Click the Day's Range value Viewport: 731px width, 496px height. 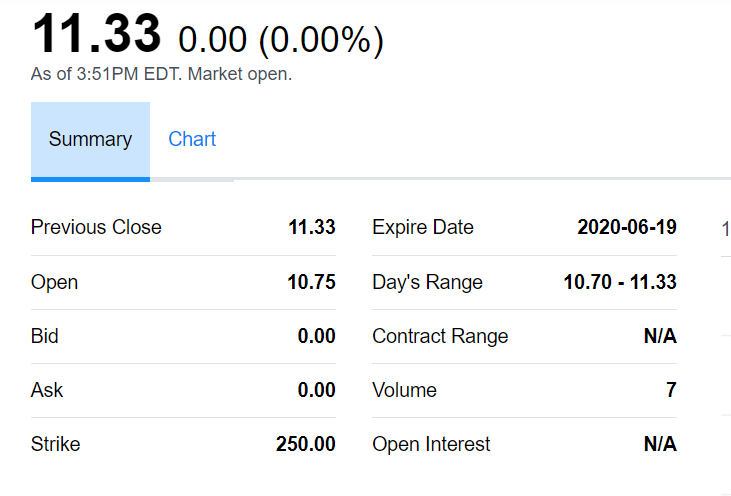click(620, 282)
